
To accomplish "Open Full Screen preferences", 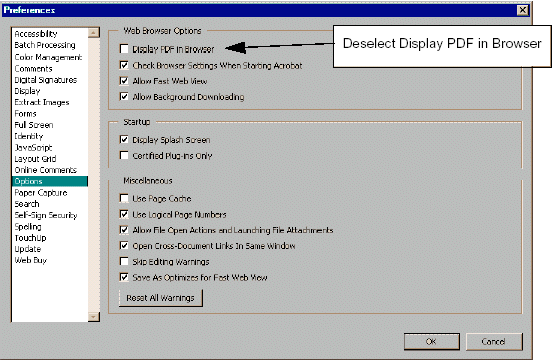I will [34, 125].
